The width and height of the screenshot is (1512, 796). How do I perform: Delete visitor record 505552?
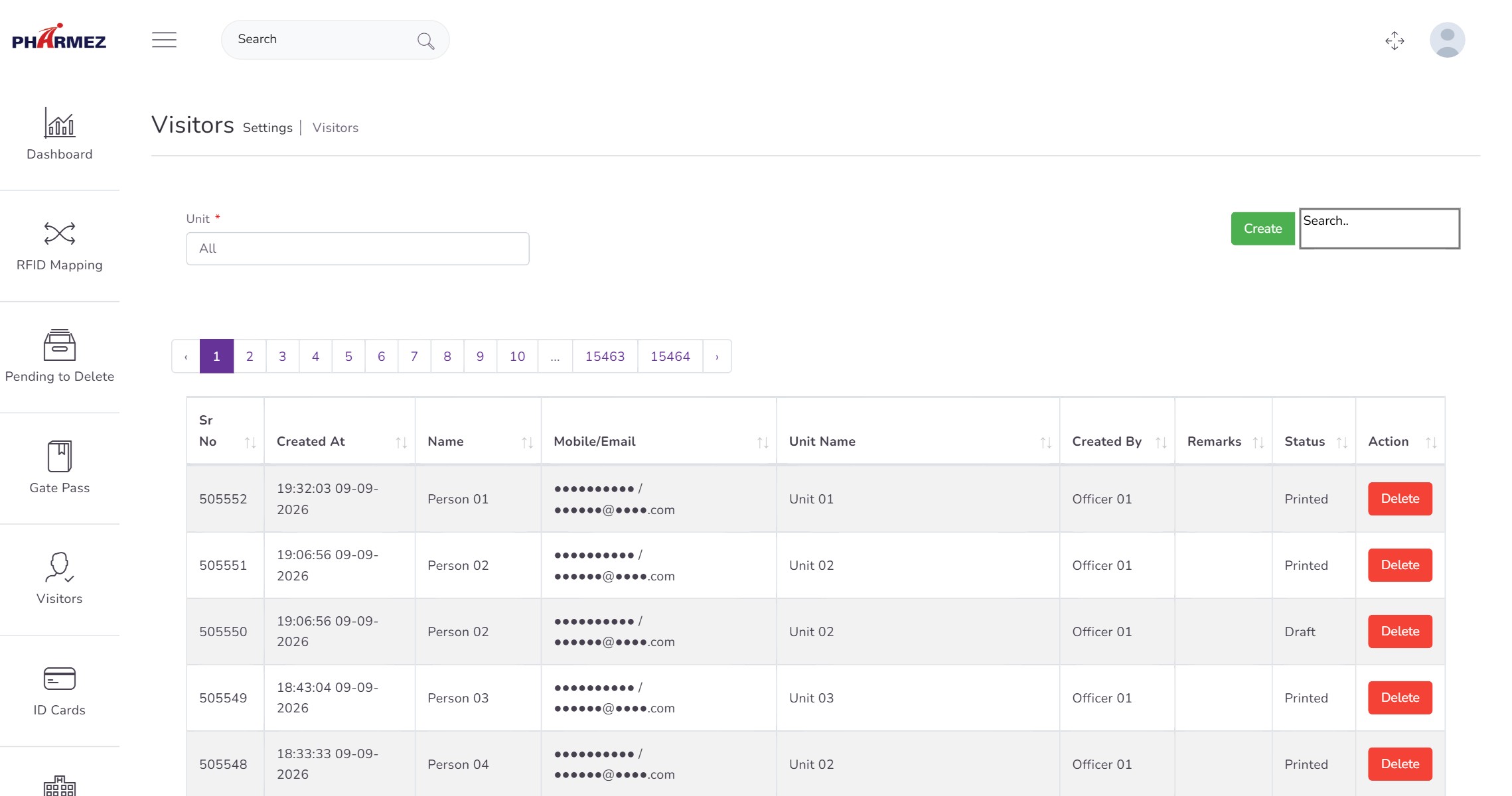pyautogui.click(x=1400, y=499)
